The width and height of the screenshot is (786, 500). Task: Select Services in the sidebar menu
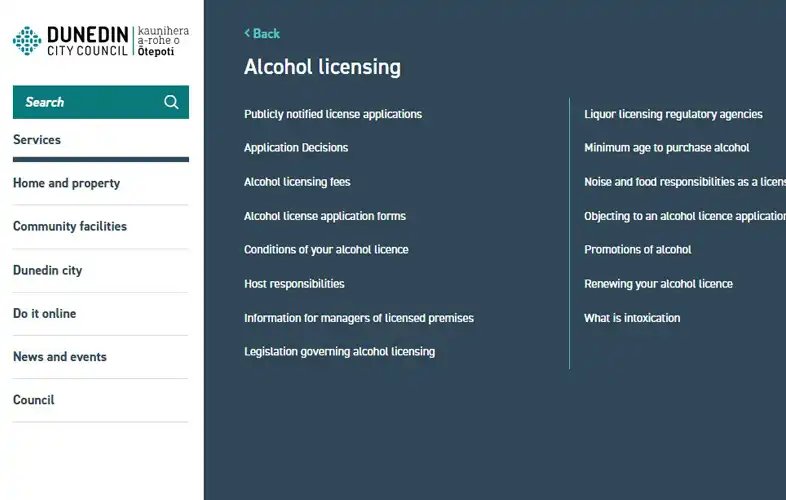(x=37, y=140)
